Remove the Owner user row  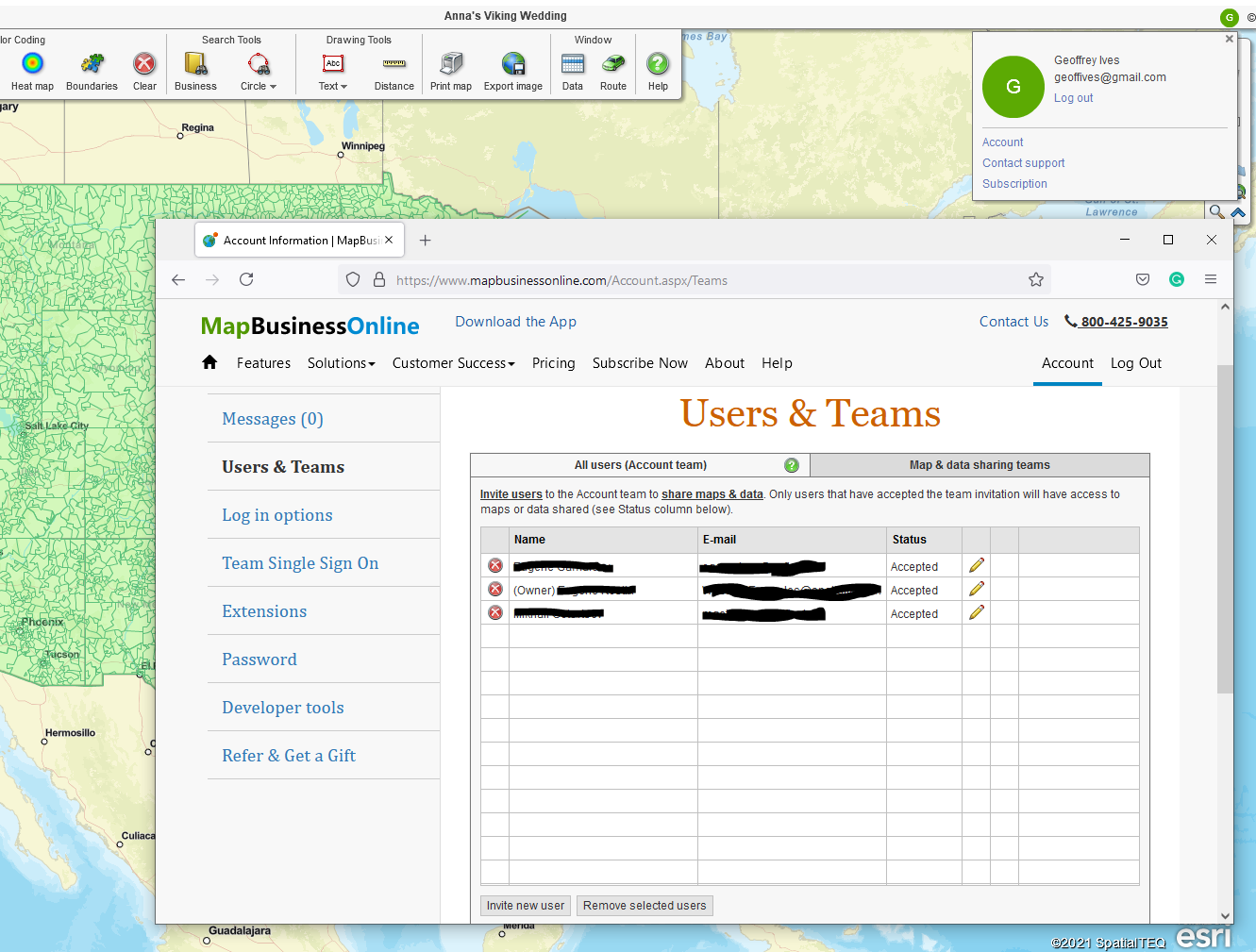pyautogui.click(x=495, y=590)
